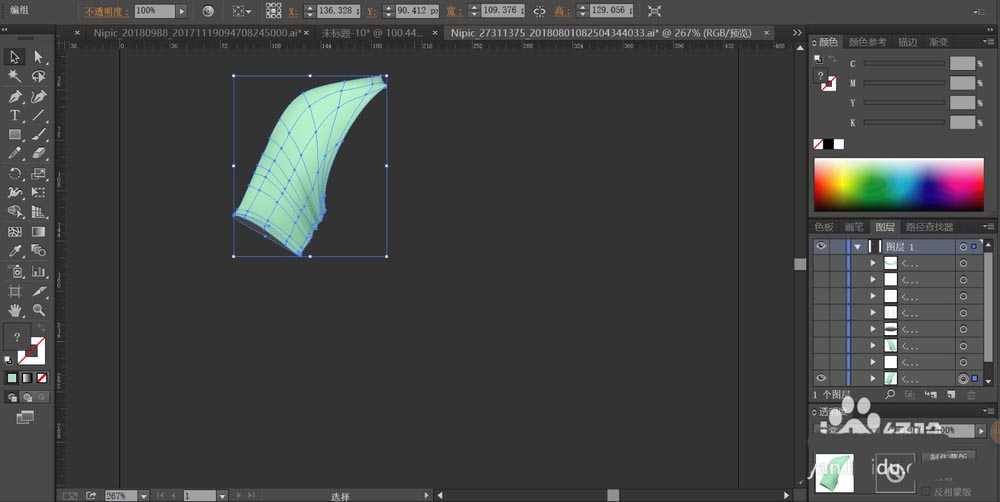Toggle eye icon of bottom sublayer
1000x502 pixels.
[x=820, y=379]
